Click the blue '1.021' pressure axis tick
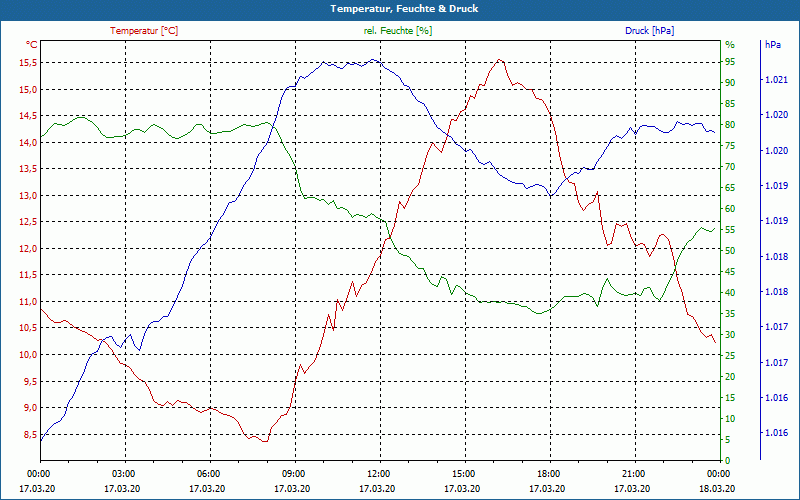 point(777,80)
